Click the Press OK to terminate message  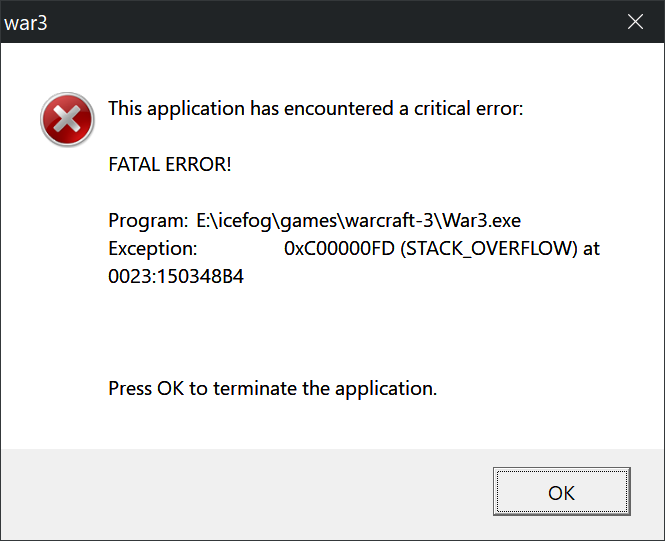point(272,388)
